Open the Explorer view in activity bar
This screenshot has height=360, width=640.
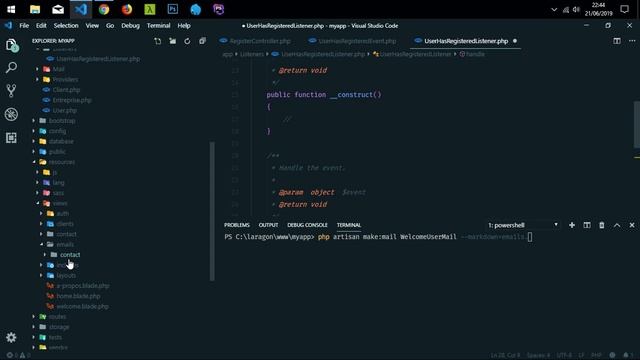point(11,45)
